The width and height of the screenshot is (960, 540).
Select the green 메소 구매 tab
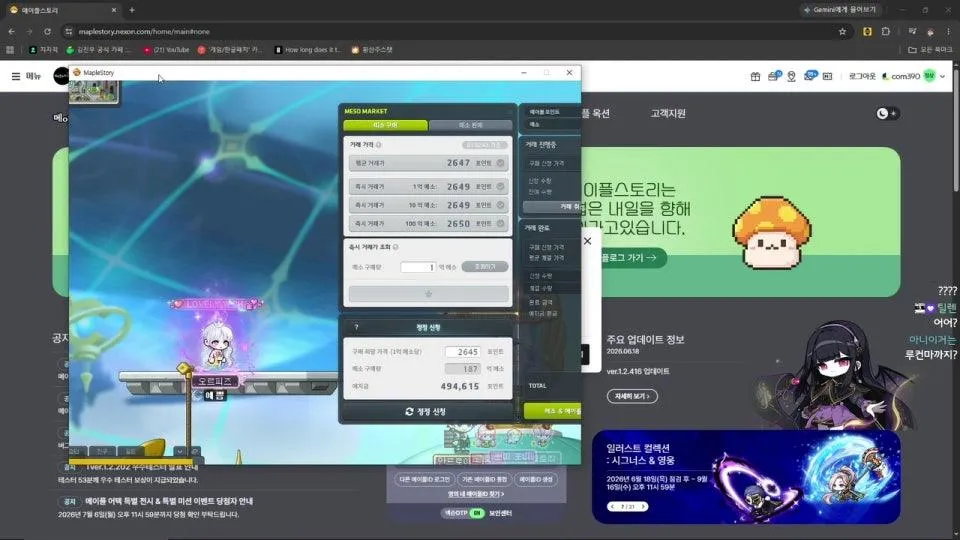point(385,125)
